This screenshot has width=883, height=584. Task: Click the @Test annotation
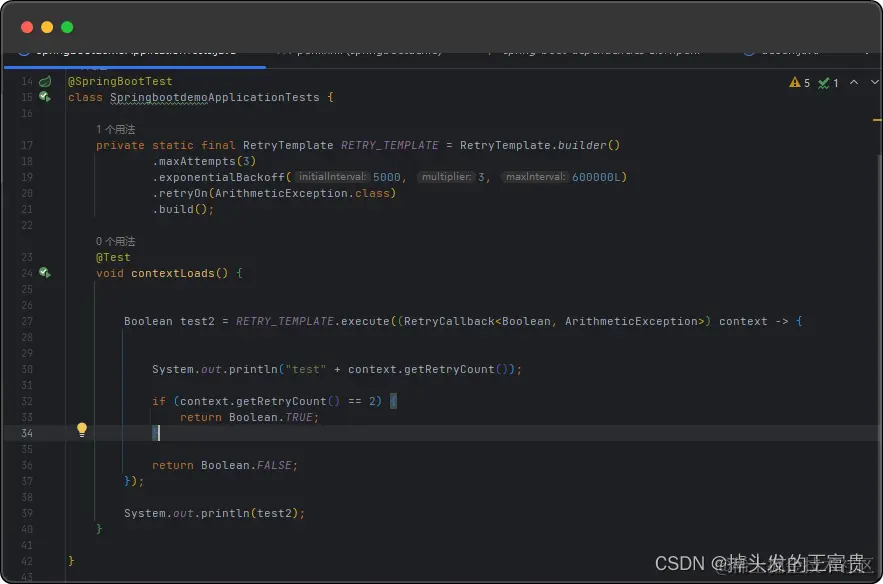[x=113, y=257]
